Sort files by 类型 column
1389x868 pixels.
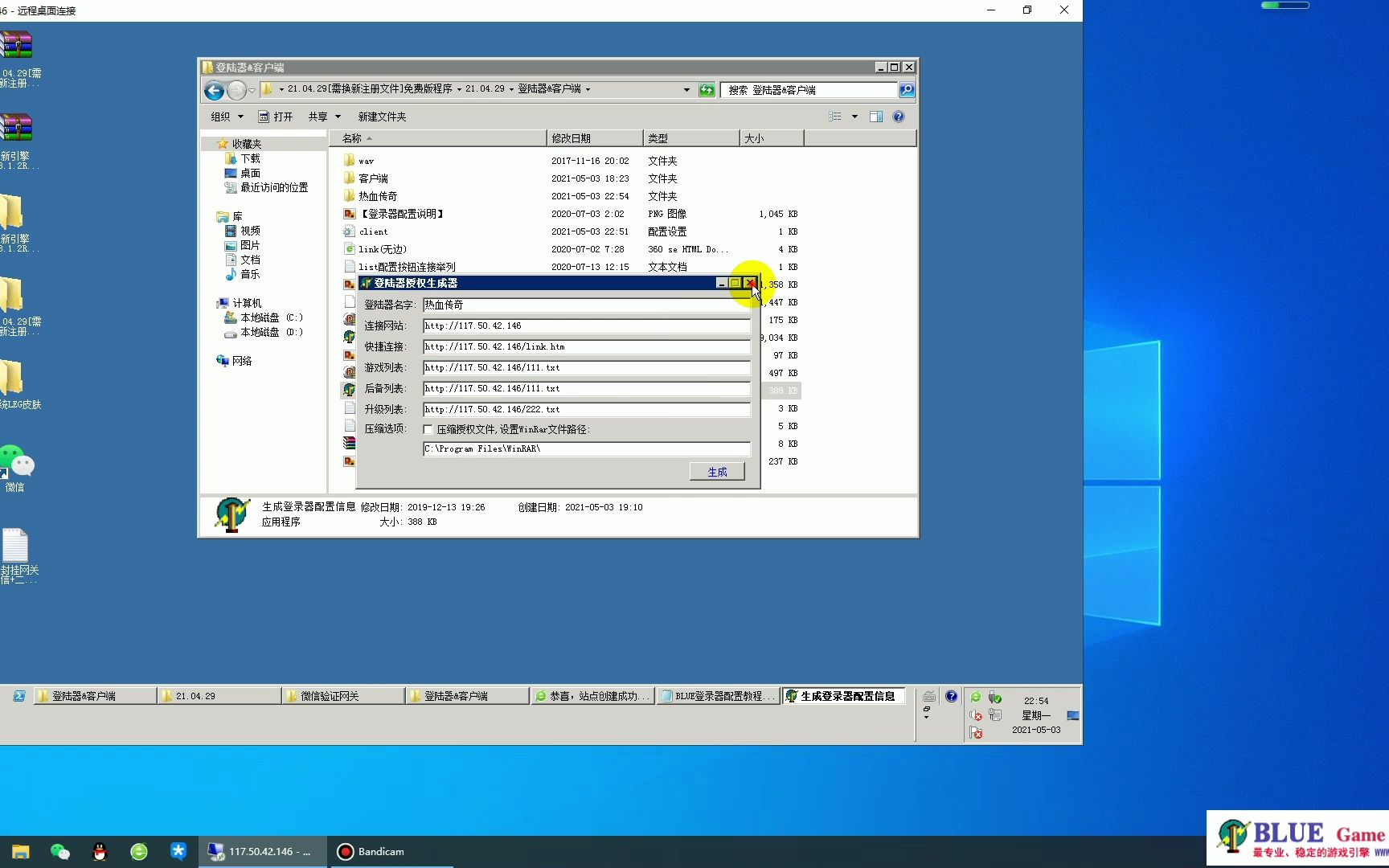[x=691, y=138]
